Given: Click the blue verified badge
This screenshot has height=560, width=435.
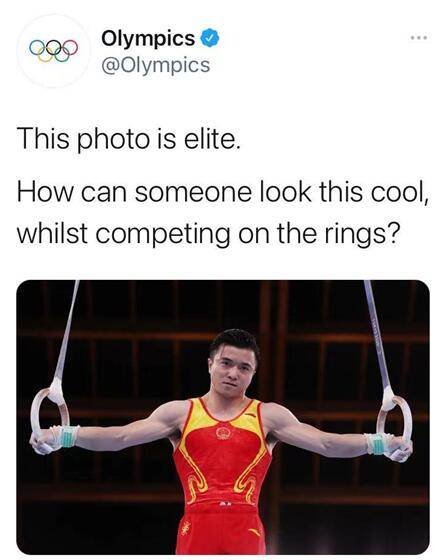Looking at the screenshot, I should click(209, 38).
